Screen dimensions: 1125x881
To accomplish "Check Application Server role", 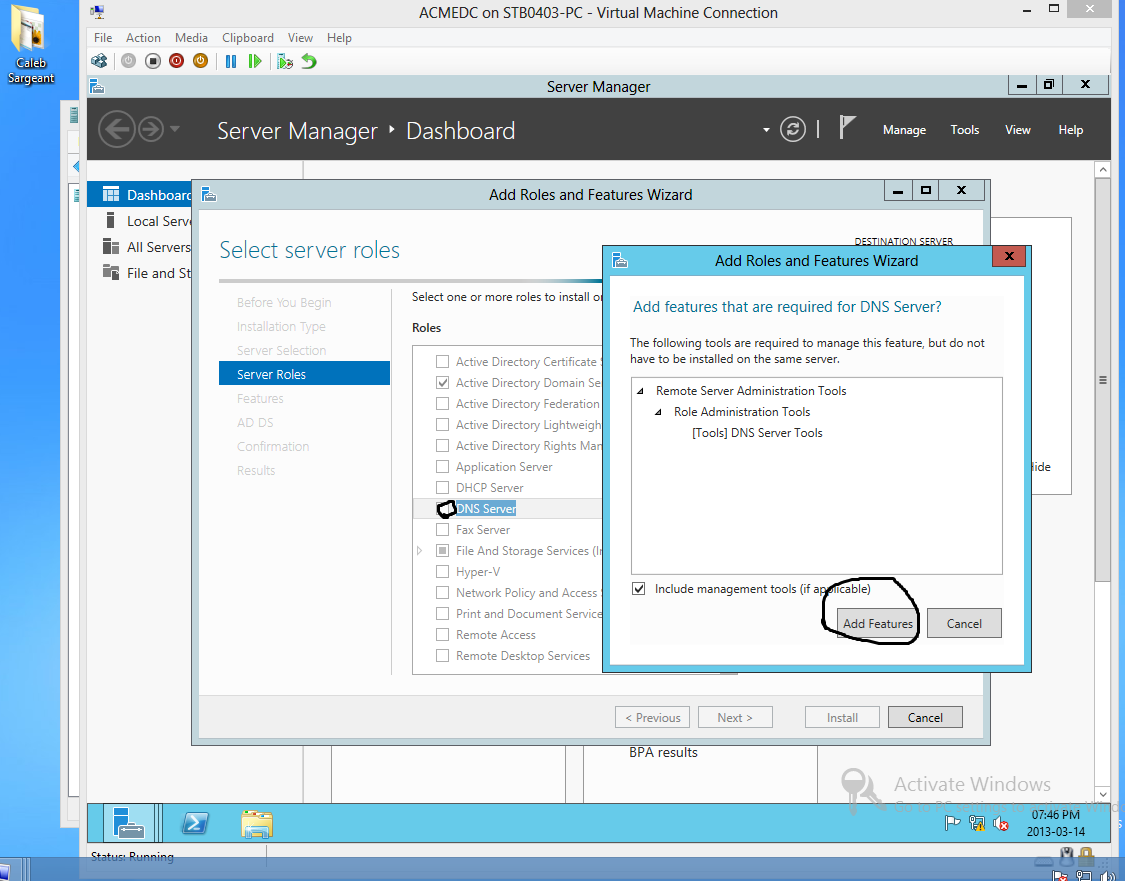I will click(x=443, y=466).
